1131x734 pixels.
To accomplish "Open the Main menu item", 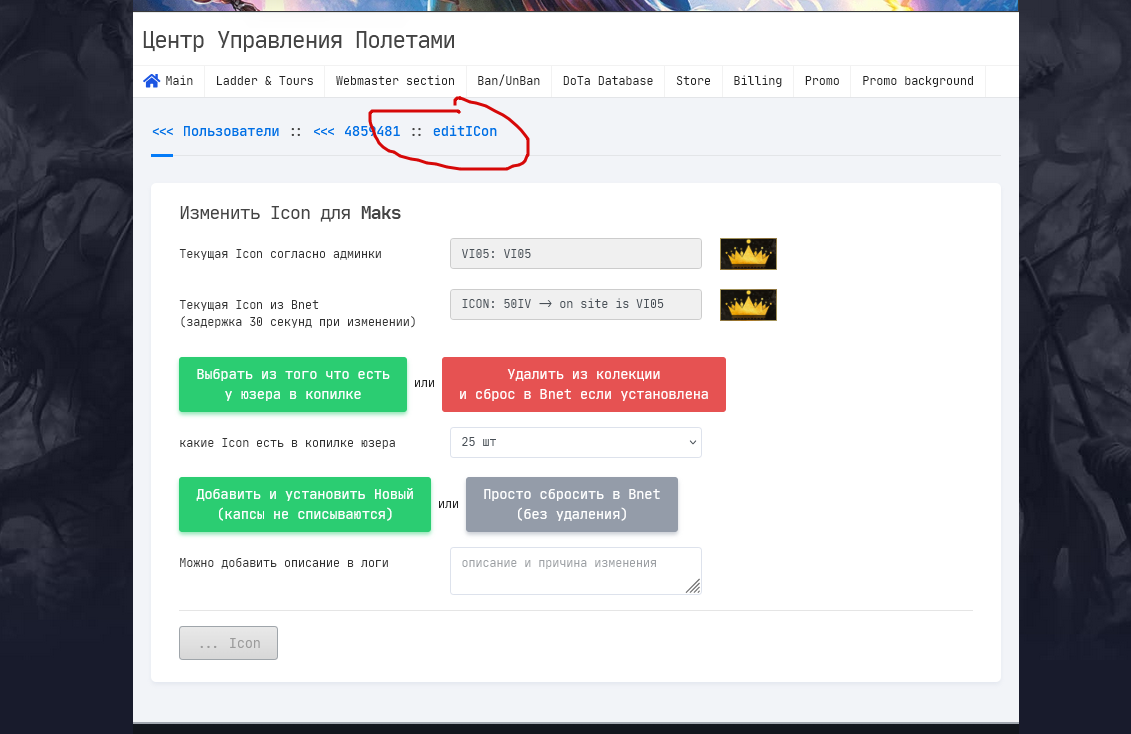I will [x=169, y=81].
